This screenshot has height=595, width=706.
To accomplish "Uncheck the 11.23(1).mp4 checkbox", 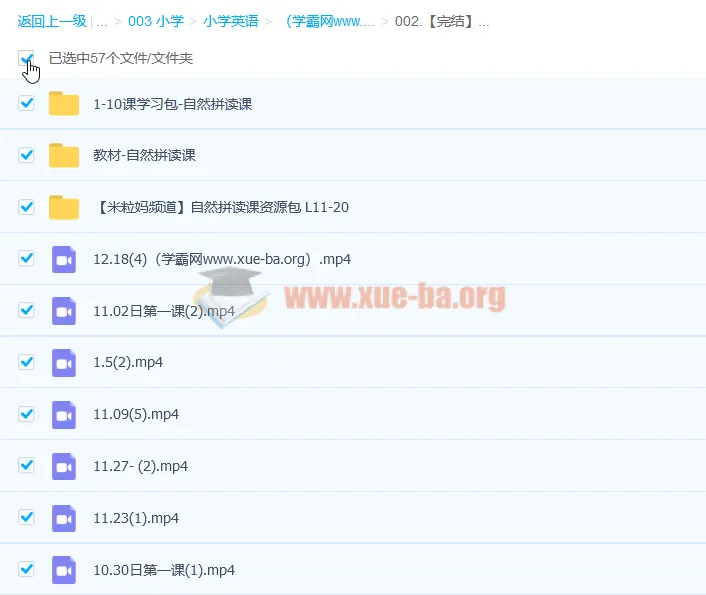I will coord(27,518).
